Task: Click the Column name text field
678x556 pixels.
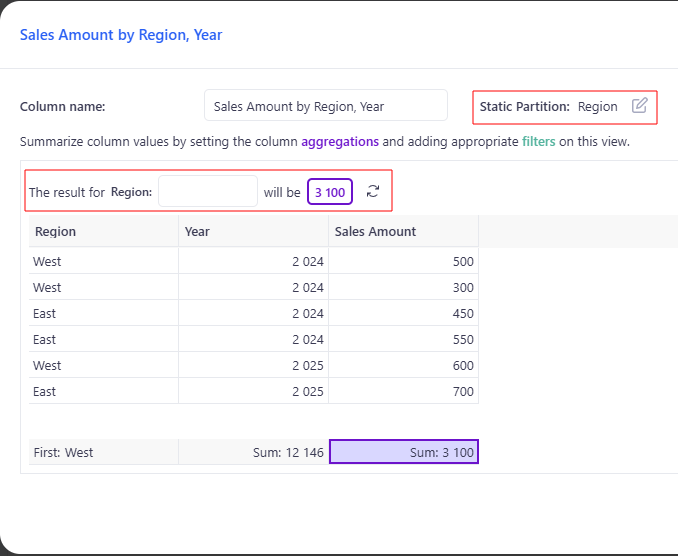Action: 325,106
